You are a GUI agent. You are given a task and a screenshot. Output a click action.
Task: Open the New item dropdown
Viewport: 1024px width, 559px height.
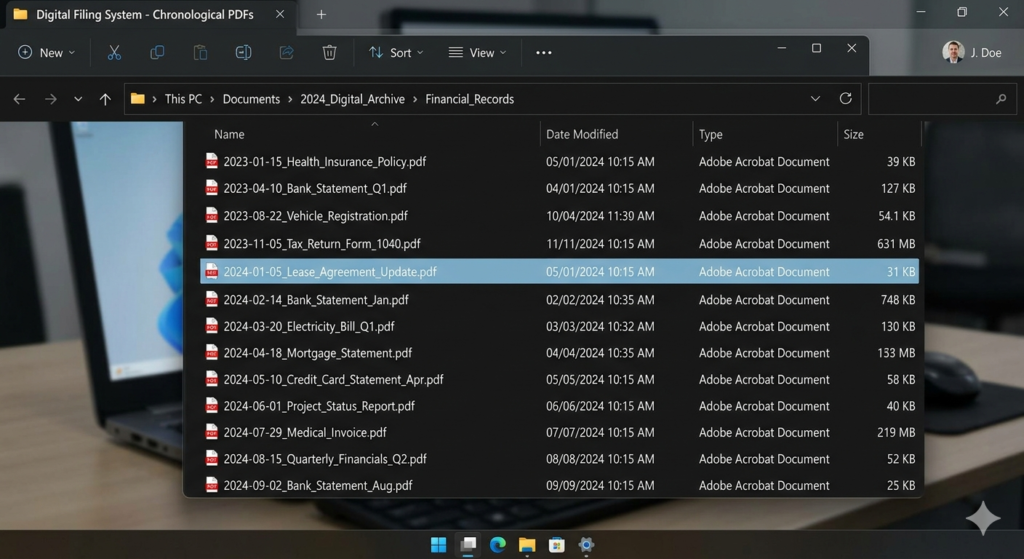click(x=46, y=53)
